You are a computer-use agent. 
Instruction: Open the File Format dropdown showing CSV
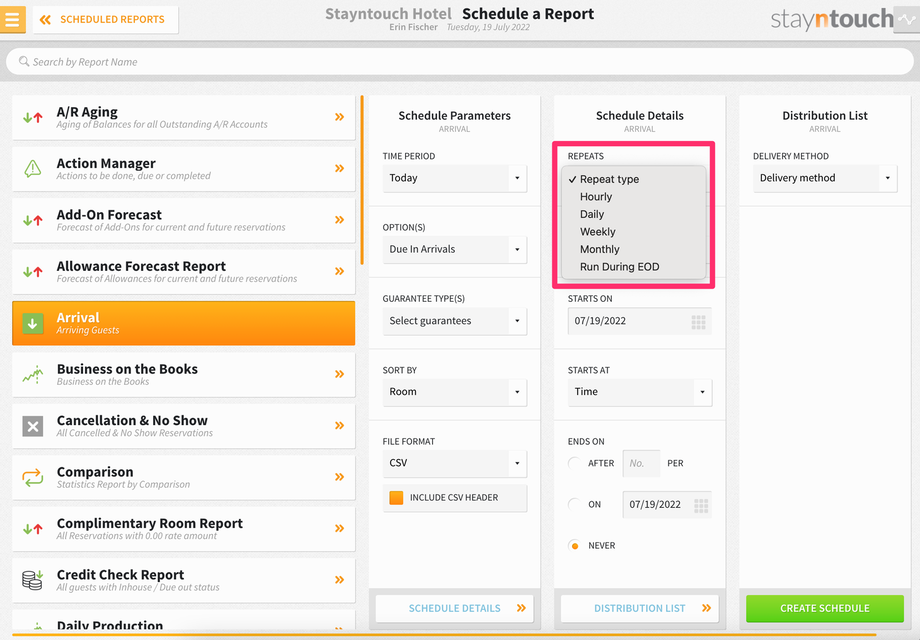click(455, 463)
